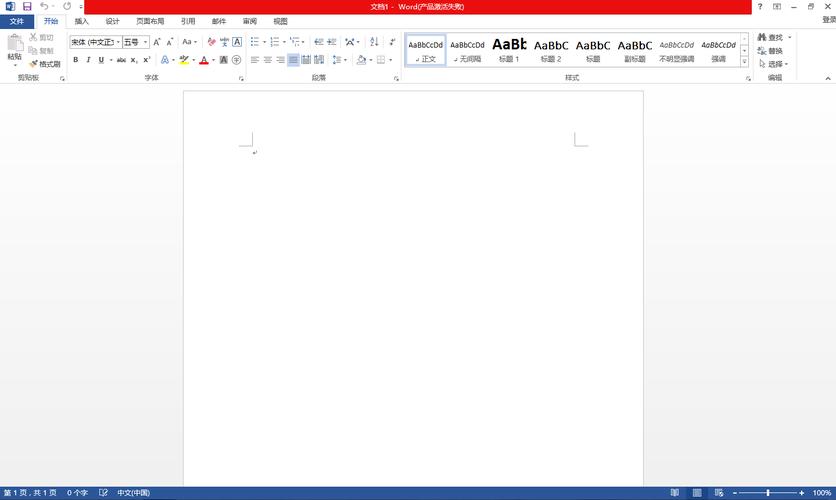Center align the paragraph

(x=268, y=60)
